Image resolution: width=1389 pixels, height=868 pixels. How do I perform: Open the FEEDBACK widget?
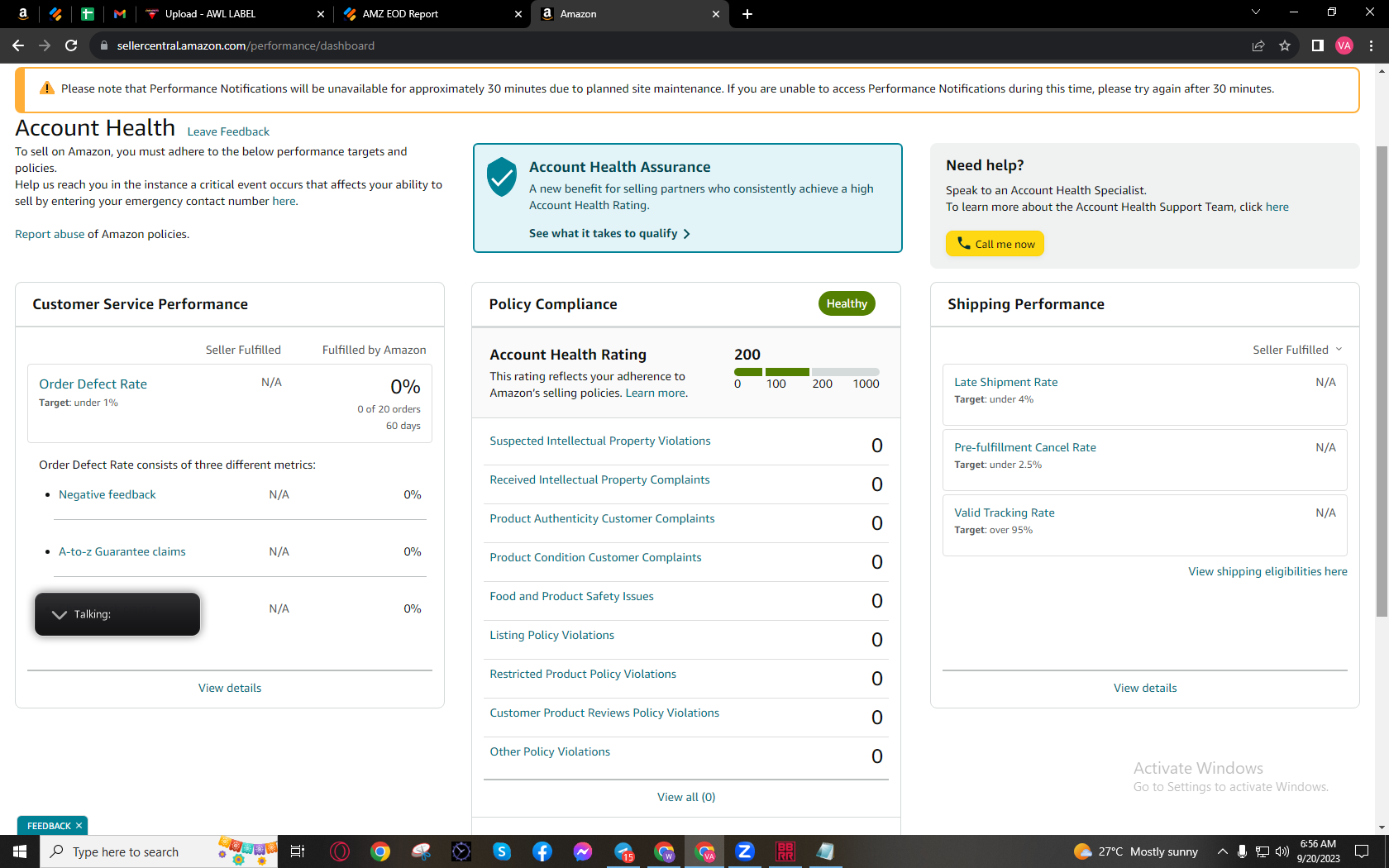49,826
